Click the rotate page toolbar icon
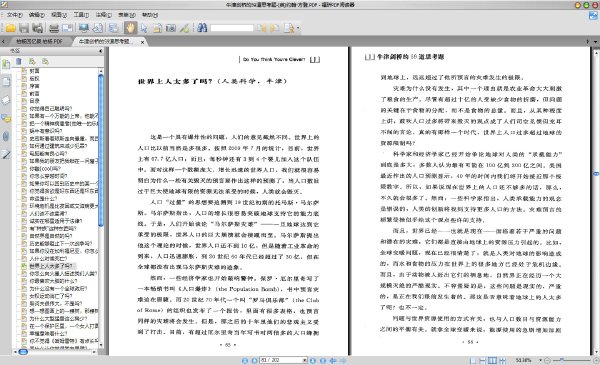Screen dimensions: 600x365 [98, 28]
